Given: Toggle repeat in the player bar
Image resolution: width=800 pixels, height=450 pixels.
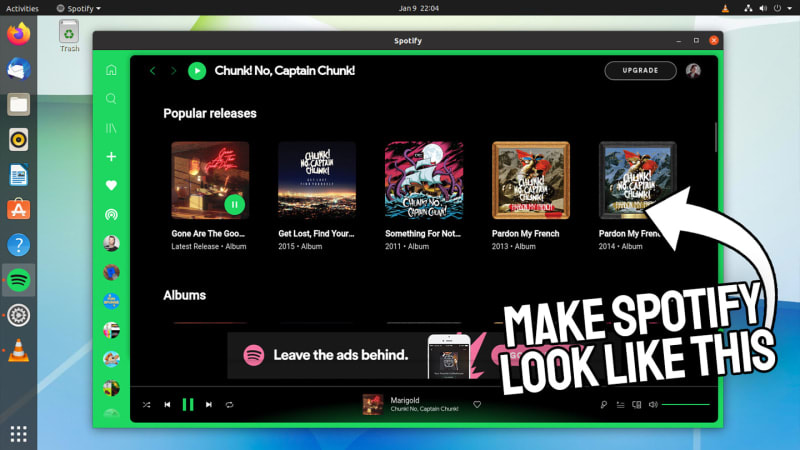Looking at the screenshot, I should tap(230, 405).
